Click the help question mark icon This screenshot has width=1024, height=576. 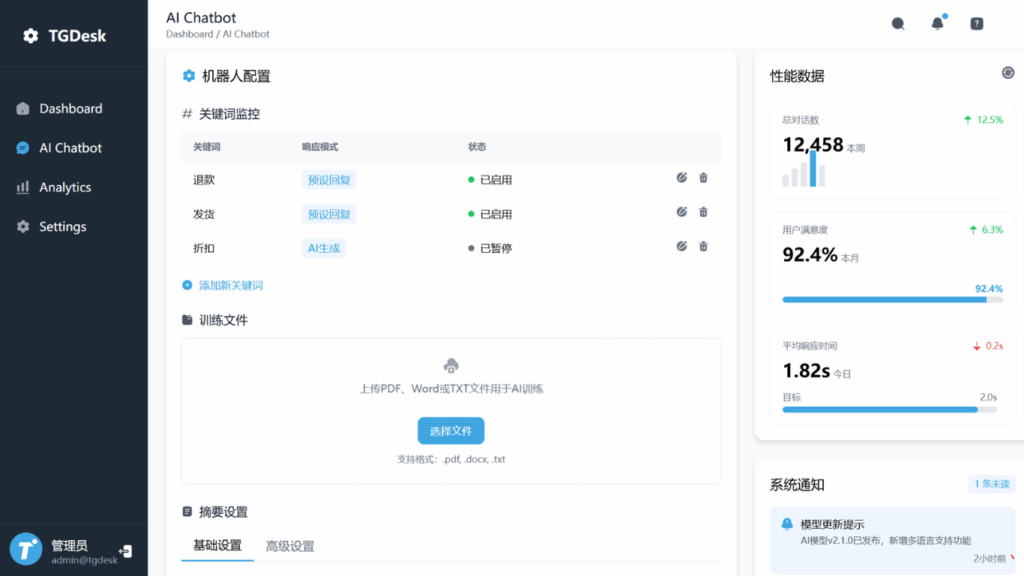click(977, 24)
